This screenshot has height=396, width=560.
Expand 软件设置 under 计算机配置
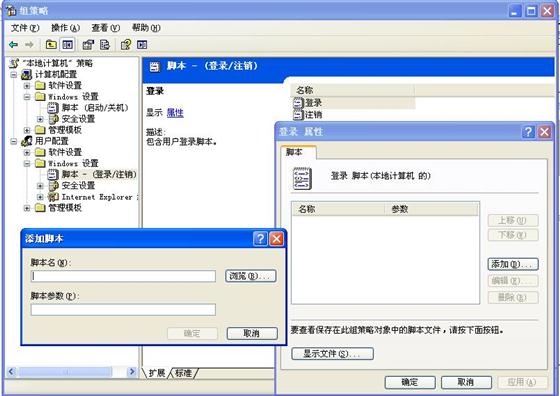pos(27,86)
